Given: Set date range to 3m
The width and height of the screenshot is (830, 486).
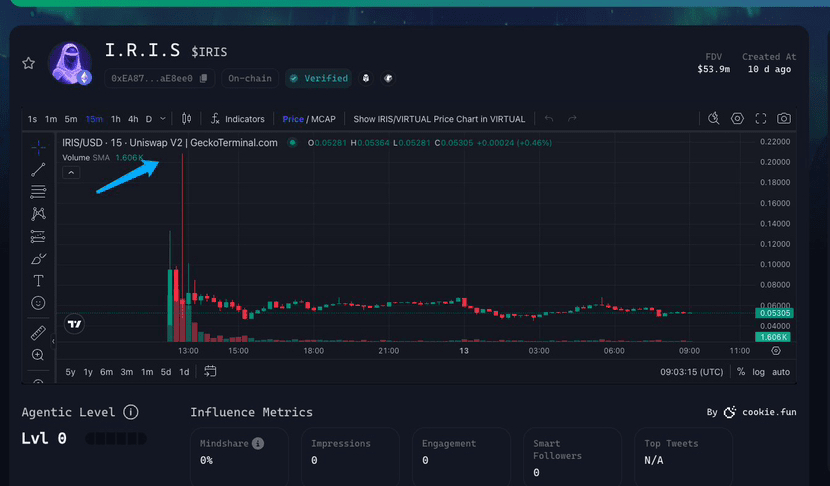Looking at the screenshot, I should coord(127,372).
